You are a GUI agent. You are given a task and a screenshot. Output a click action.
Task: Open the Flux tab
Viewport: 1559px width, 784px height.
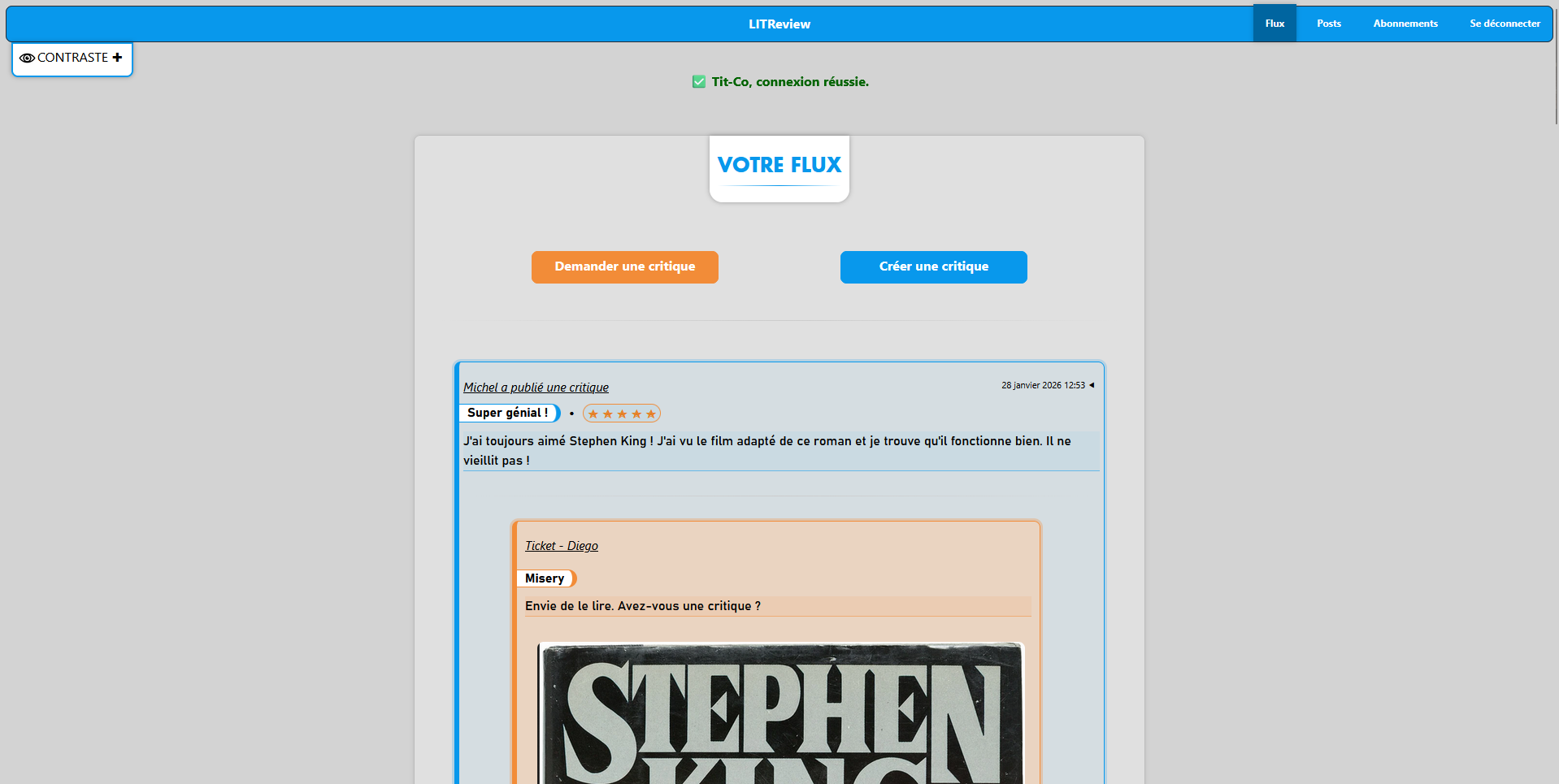pyautogui.click(x=1274, y=24)
